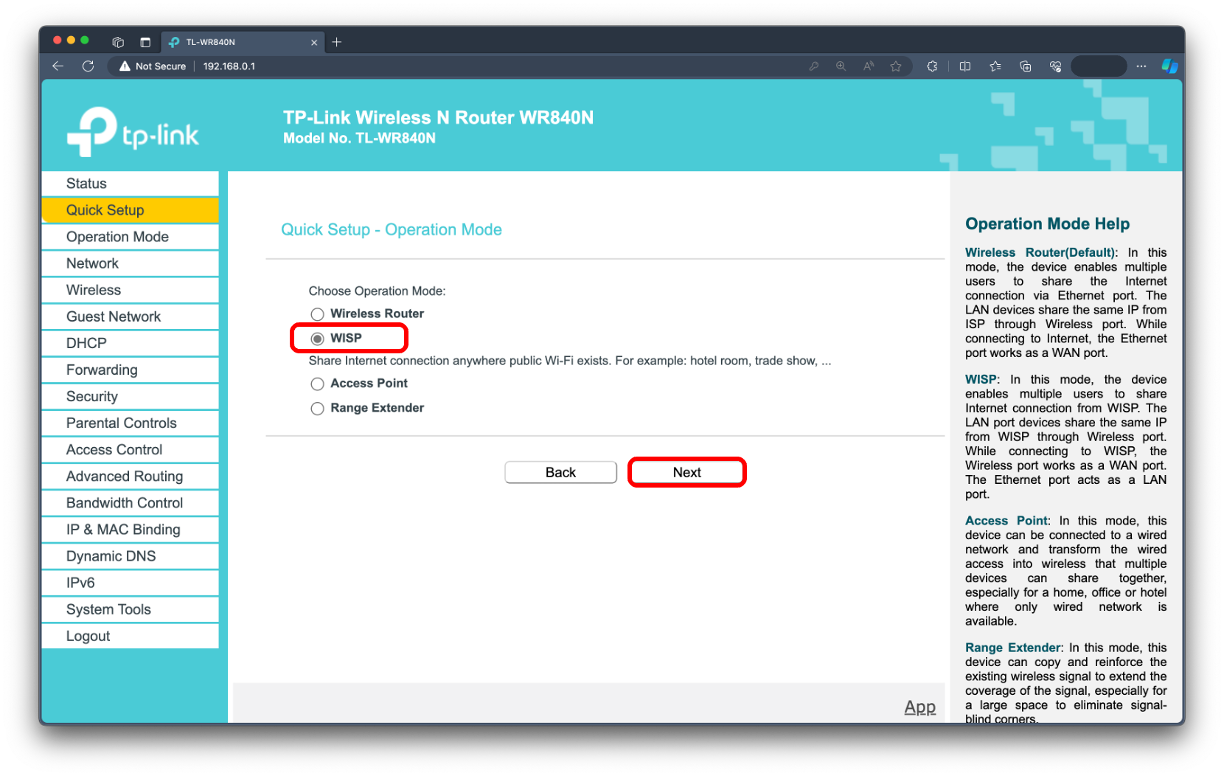The width and height of the screenshot is (1224, 776).
Task: Open the browser three-dot settings menu
Action: [x=1142, y=66]
